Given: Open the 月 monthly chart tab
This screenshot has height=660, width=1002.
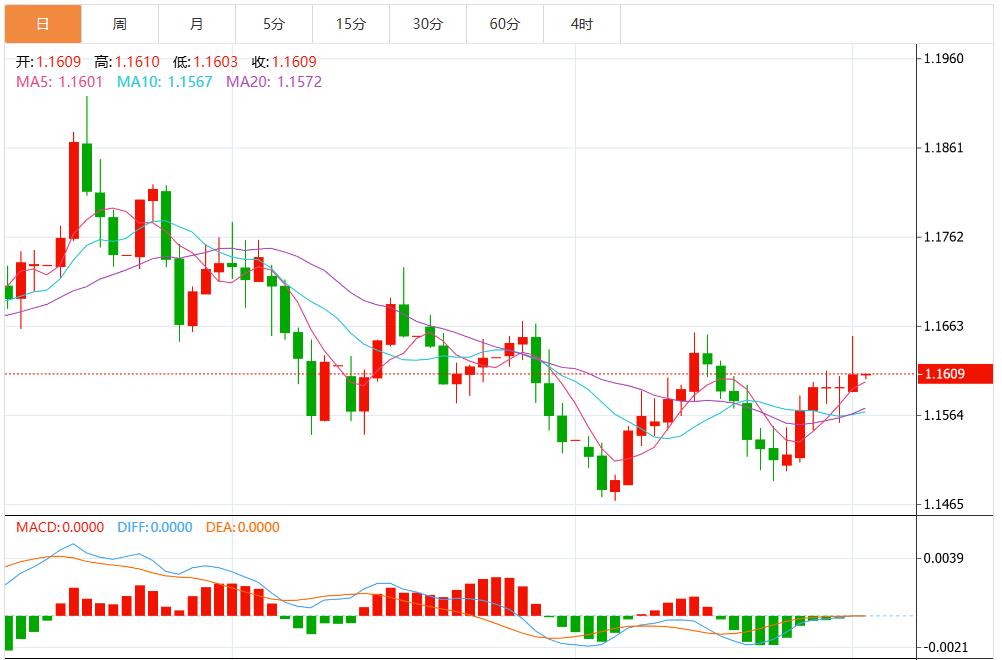Looking at the screenshot, I should 196,24.
